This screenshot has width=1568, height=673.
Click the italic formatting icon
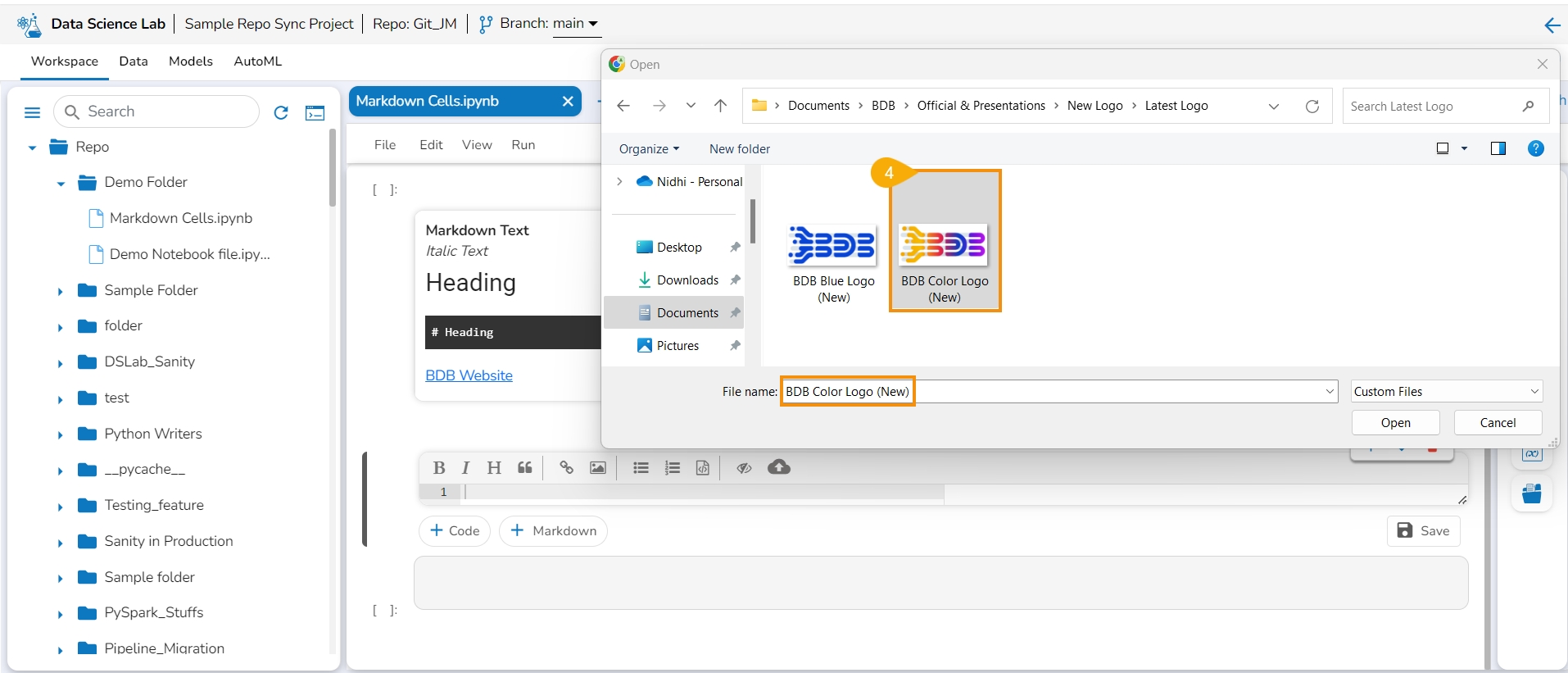pos(465,468)
